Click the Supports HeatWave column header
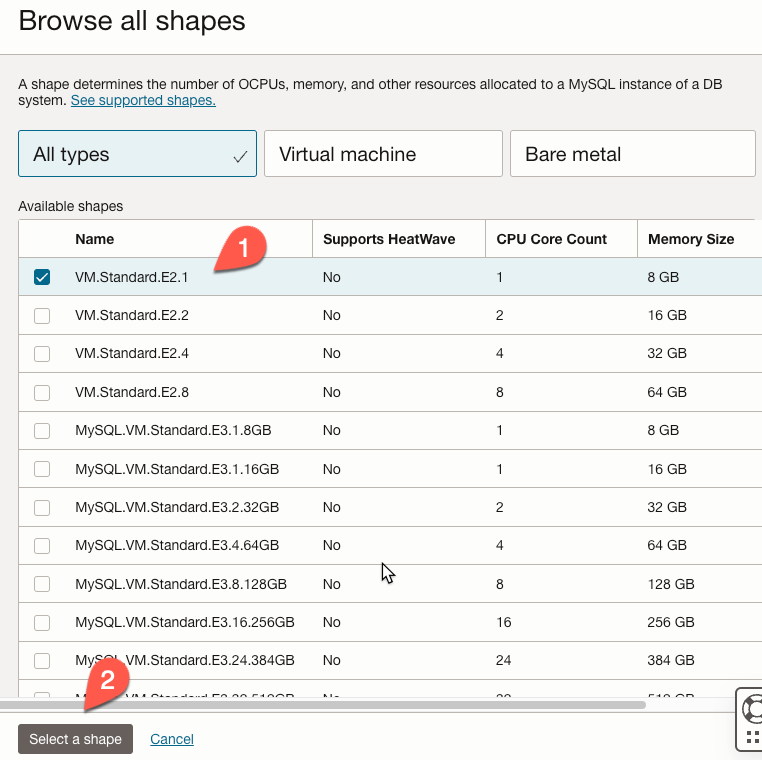 tap(389, 239)
